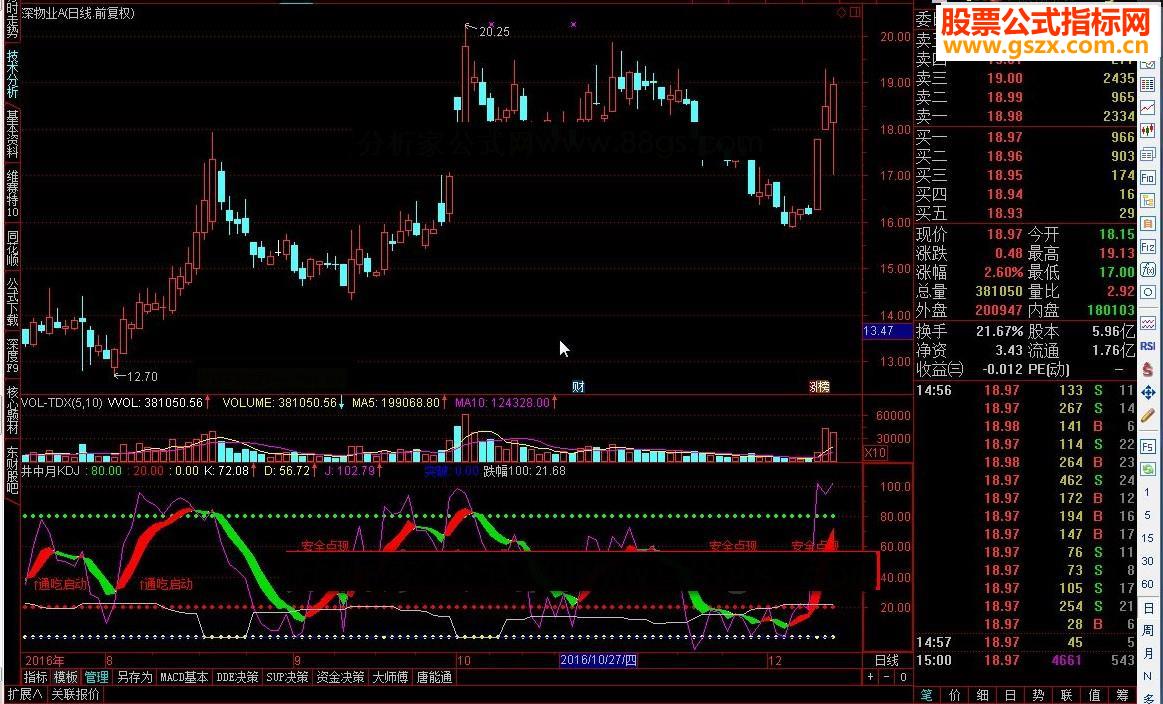Open the 唐能通 template
The height and width of the screenshot is (704, 1163).
point(435,677)
